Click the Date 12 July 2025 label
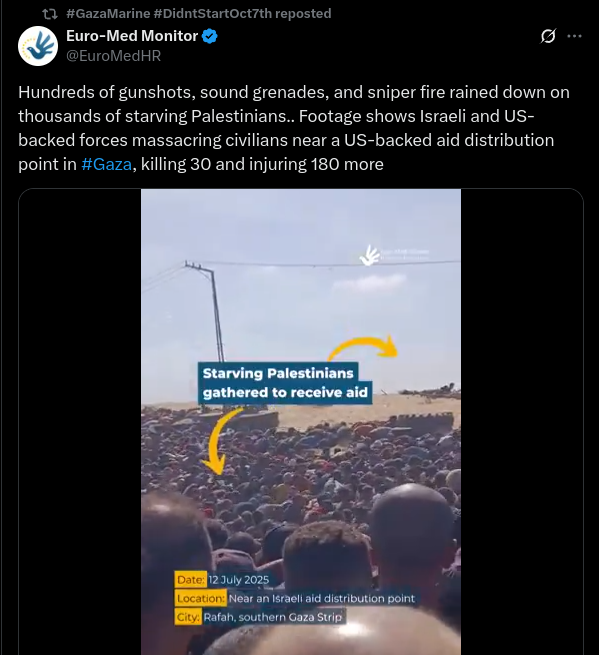 pos(222,580)
